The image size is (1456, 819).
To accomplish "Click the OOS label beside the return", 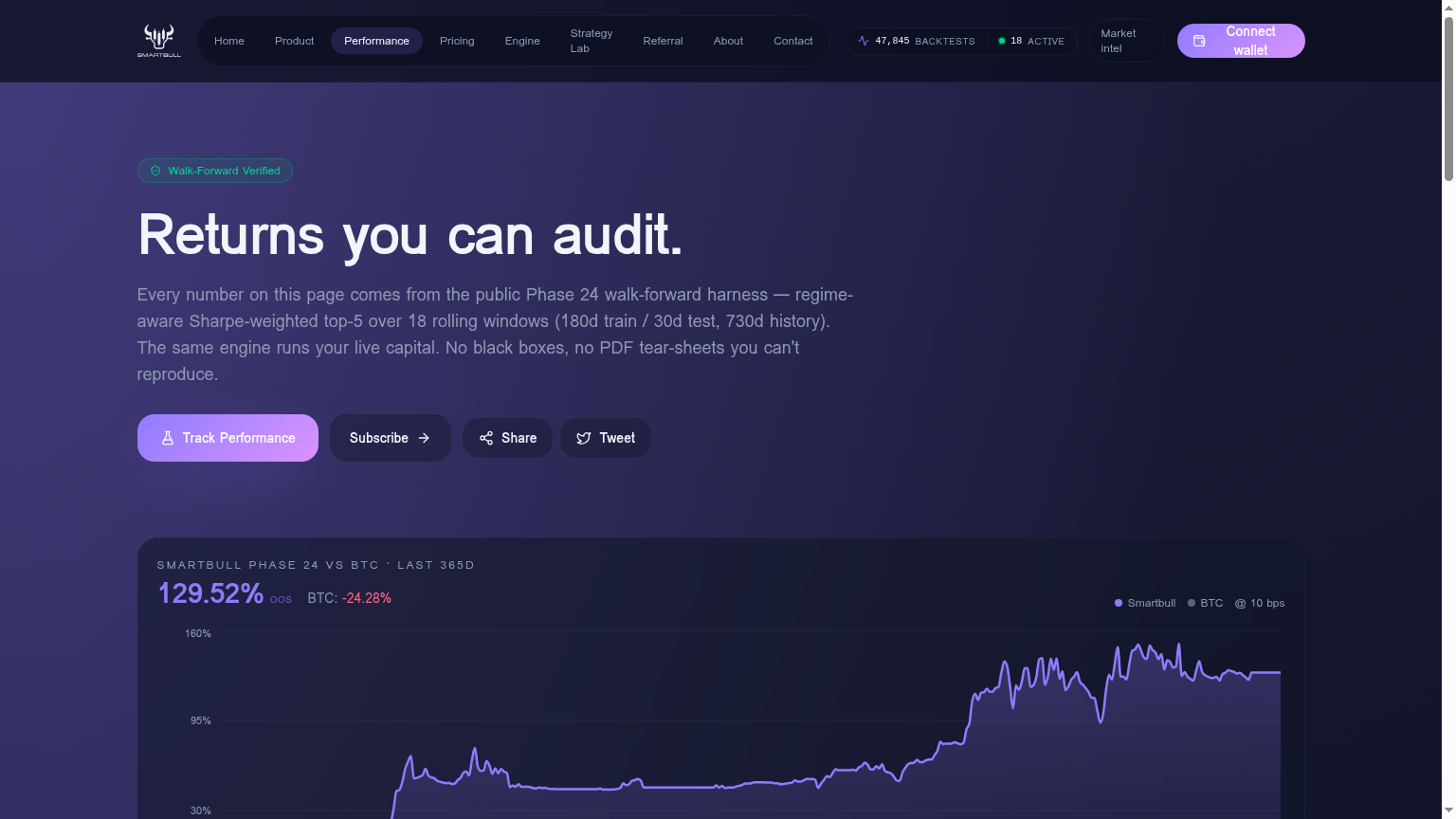I will 281,600.
